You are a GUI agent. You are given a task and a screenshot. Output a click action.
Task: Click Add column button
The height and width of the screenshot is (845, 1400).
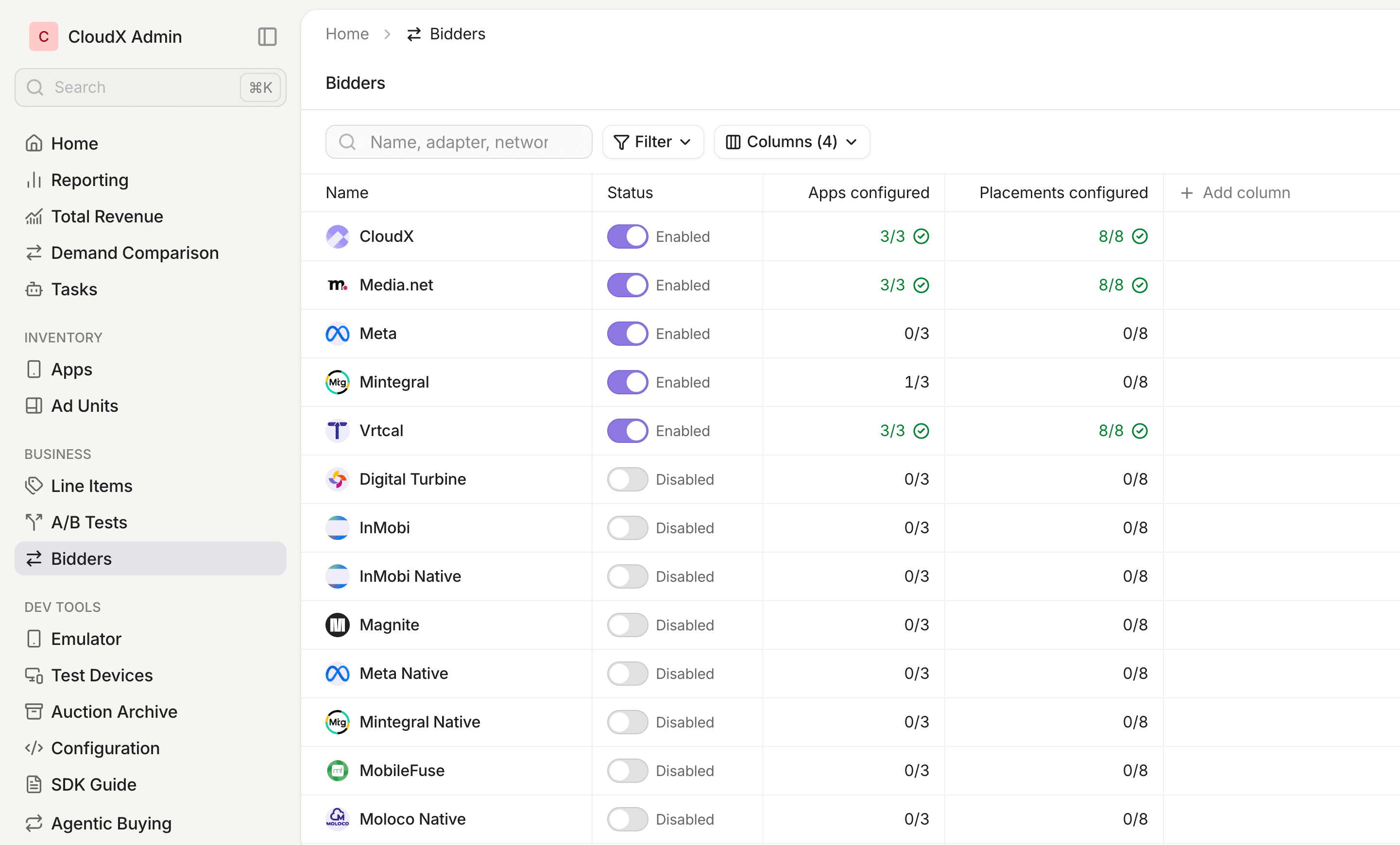(x=1235, y=193)
